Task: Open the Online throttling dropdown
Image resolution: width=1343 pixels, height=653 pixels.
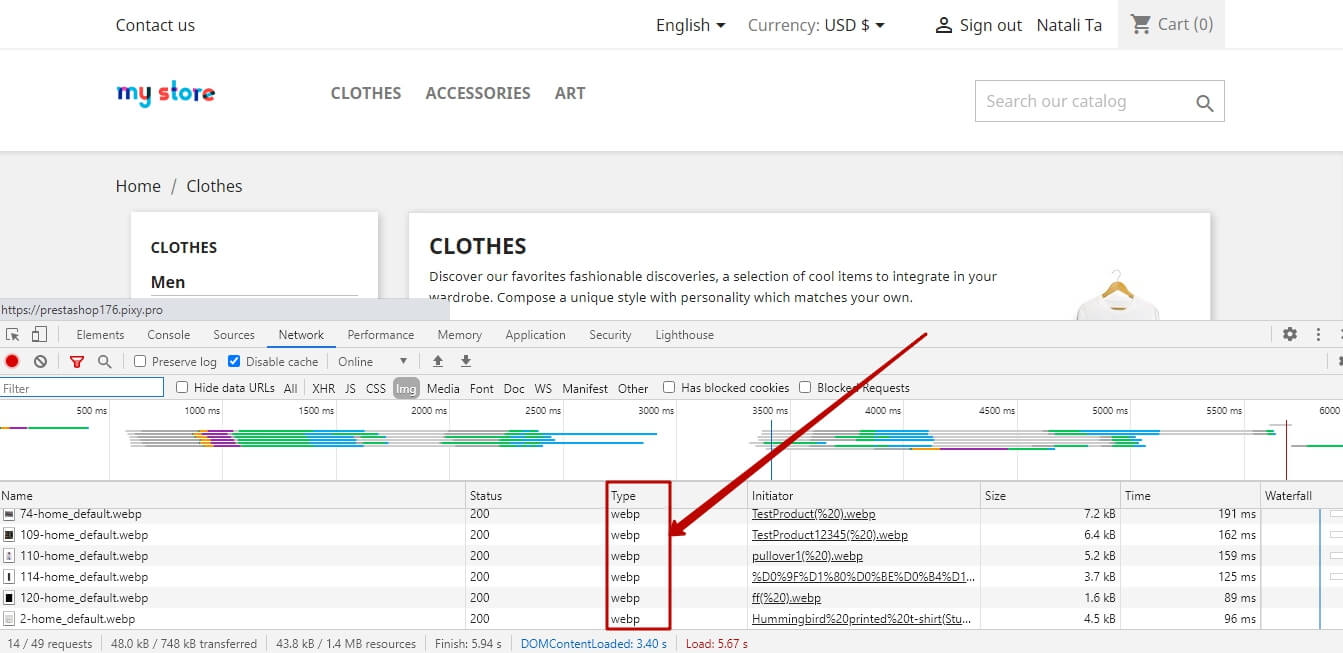Action: [x=373, y=362]
